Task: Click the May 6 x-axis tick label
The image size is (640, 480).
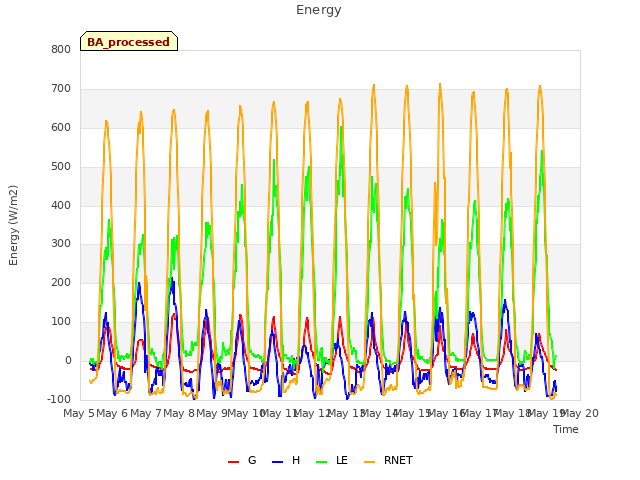Action: (112, 413)
